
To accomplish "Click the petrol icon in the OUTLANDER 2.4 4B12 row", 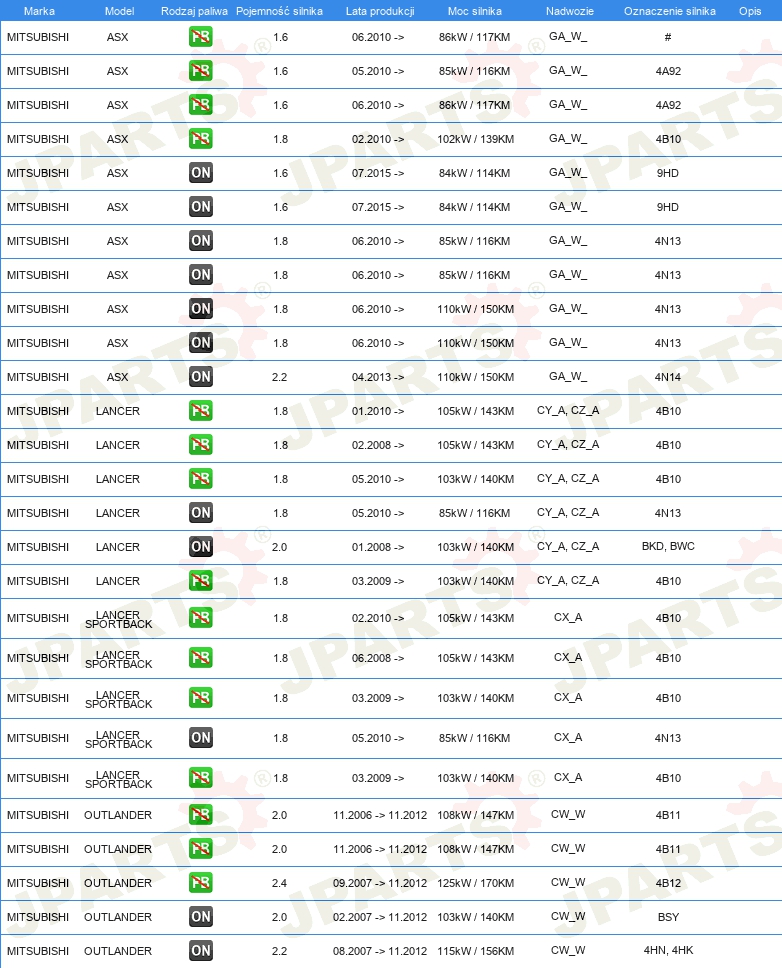I will [x=201, y=883].
